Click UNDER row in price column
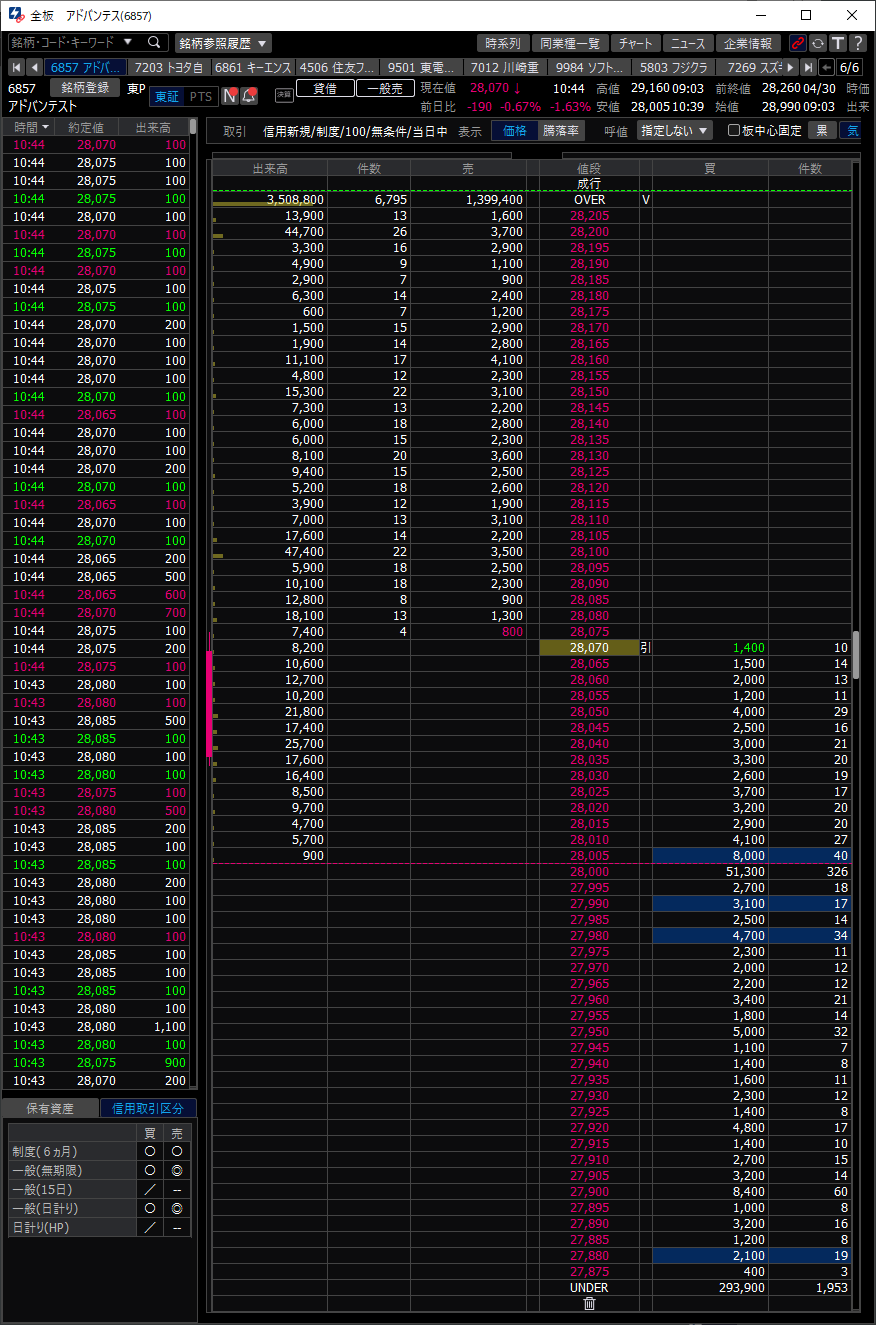Image resolution: width=876 pixels, height=1325 pixels. pos(589,1288)
